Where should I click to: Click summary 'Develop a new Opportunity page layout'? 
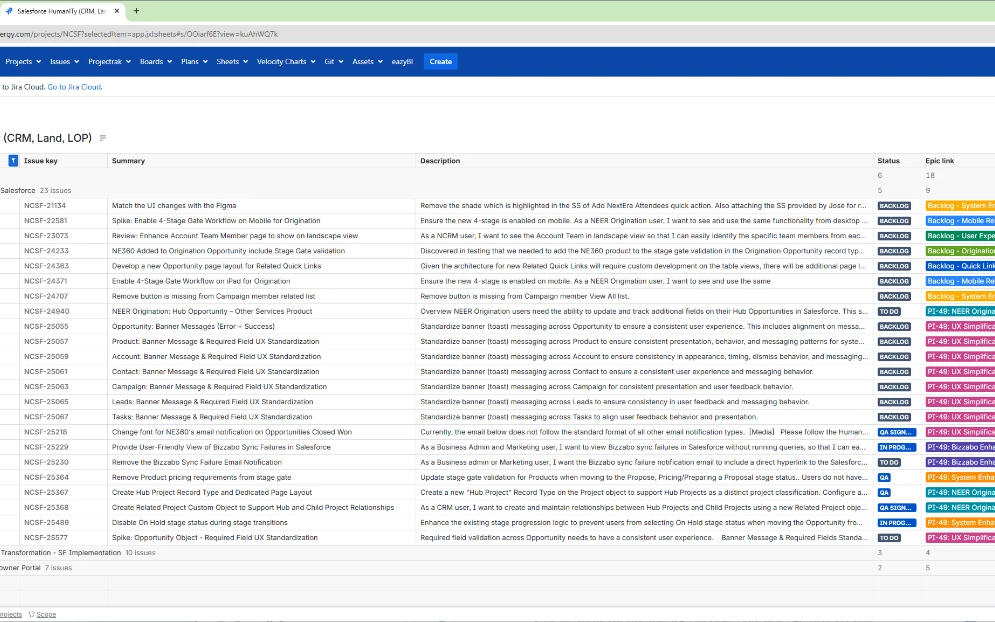click(216, 266)
